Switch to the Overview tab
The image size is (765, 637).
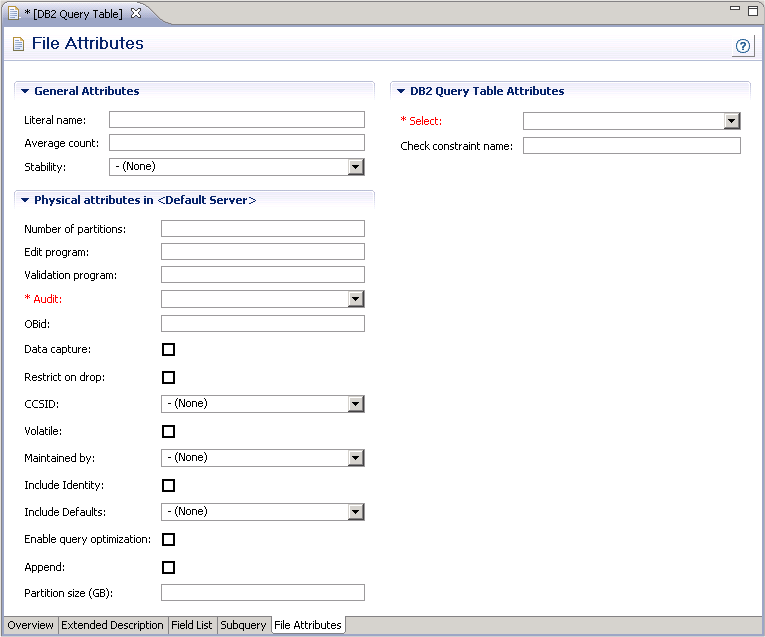pos(30,625)
